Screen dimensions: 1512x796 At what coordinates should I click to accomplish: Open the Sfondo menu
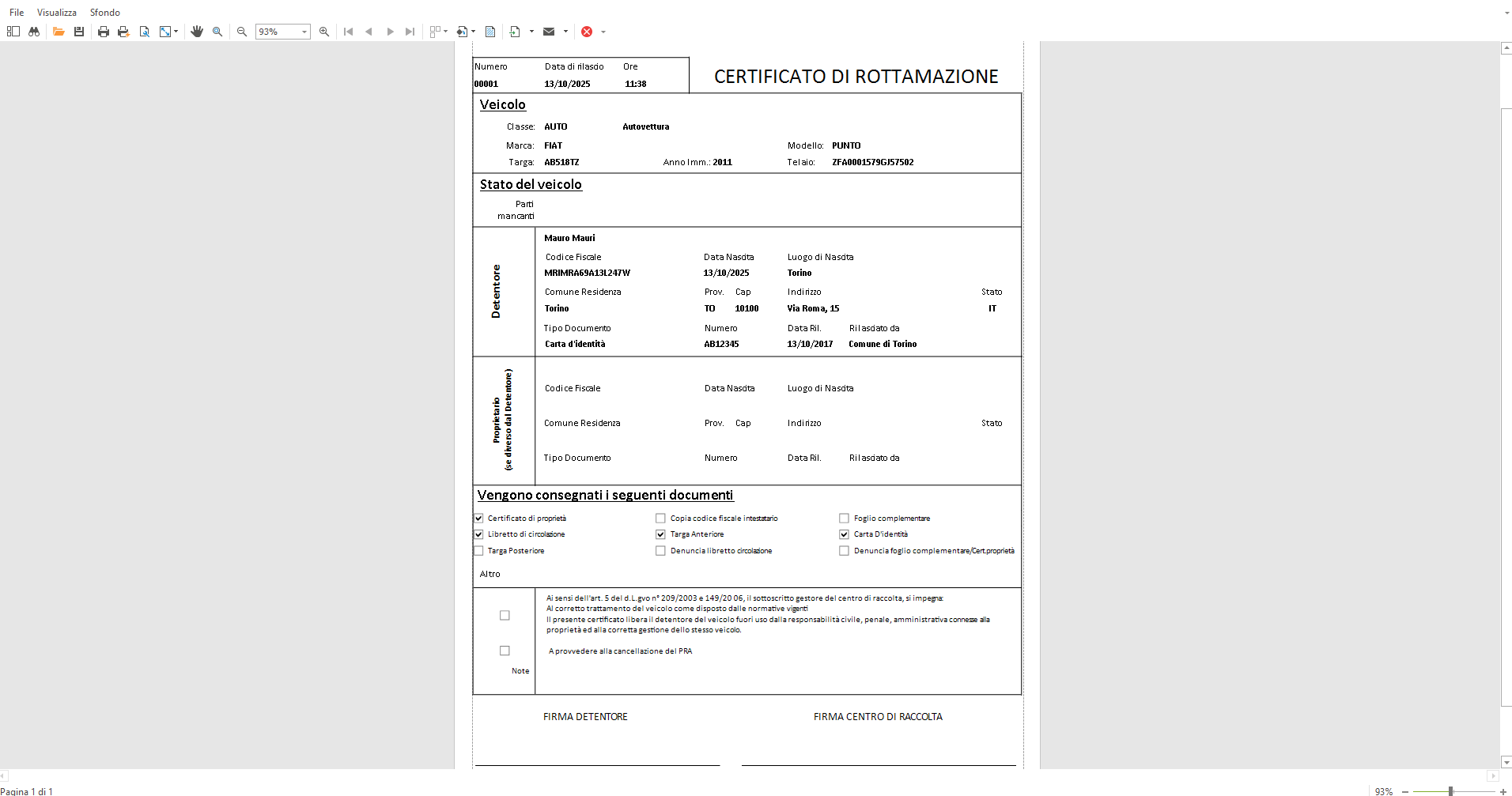pyautogui.click(x=105, y=13)
